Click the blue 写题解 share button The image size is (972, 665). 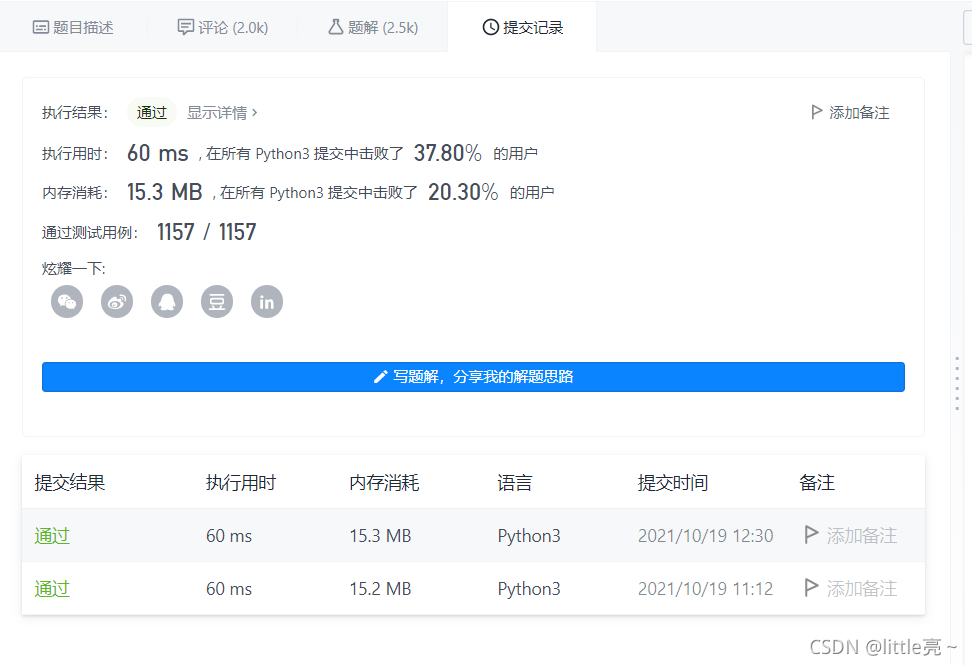point(473,377)
